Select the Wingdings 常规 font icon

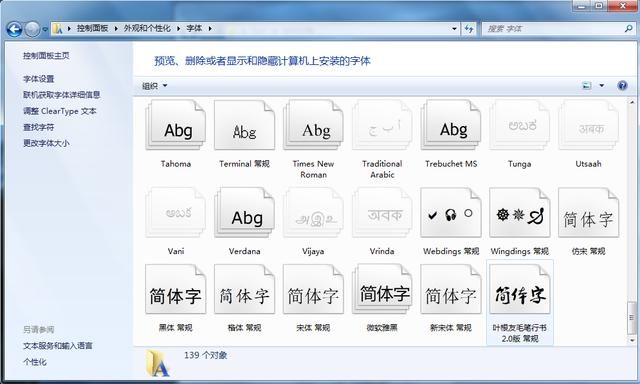point(520,213)
